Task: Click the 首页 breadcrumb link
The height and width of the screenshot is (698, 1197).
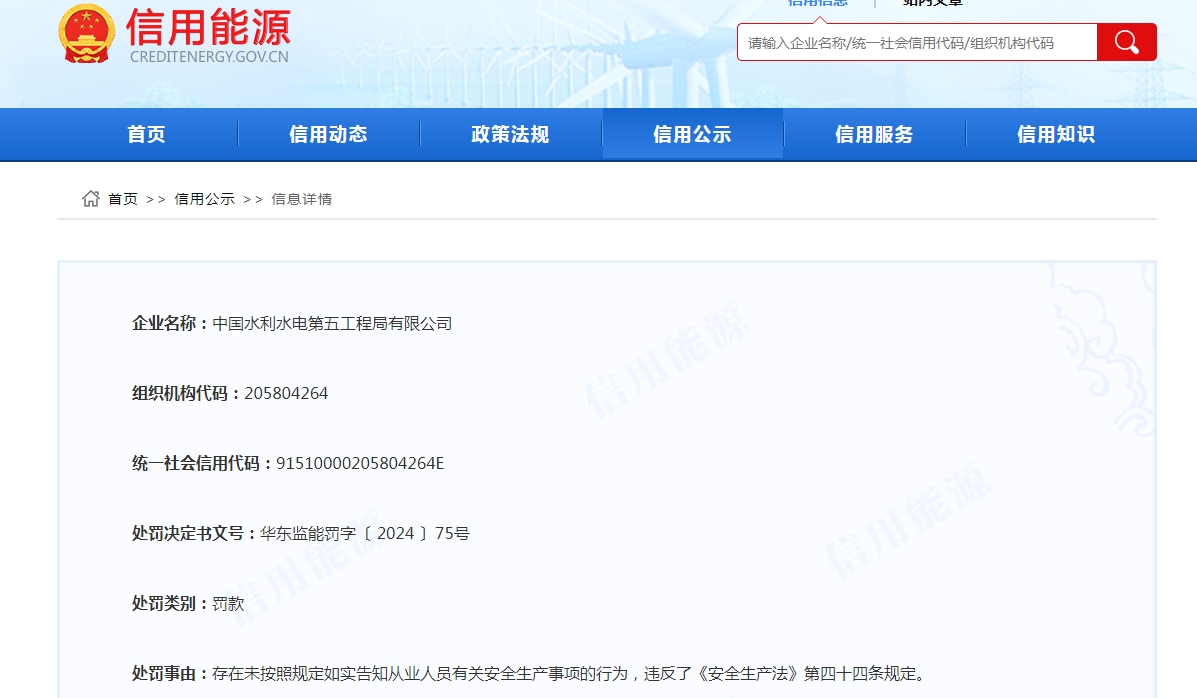Action: pyautogui.click(x=123, y=199)
